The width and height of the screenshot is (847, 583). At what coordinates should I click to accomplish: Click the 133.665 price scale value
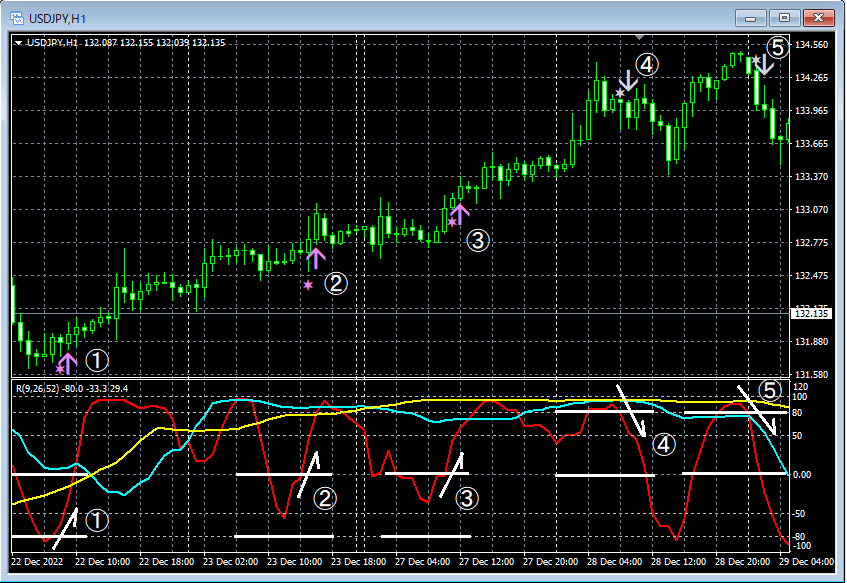[x=811, y=144]
